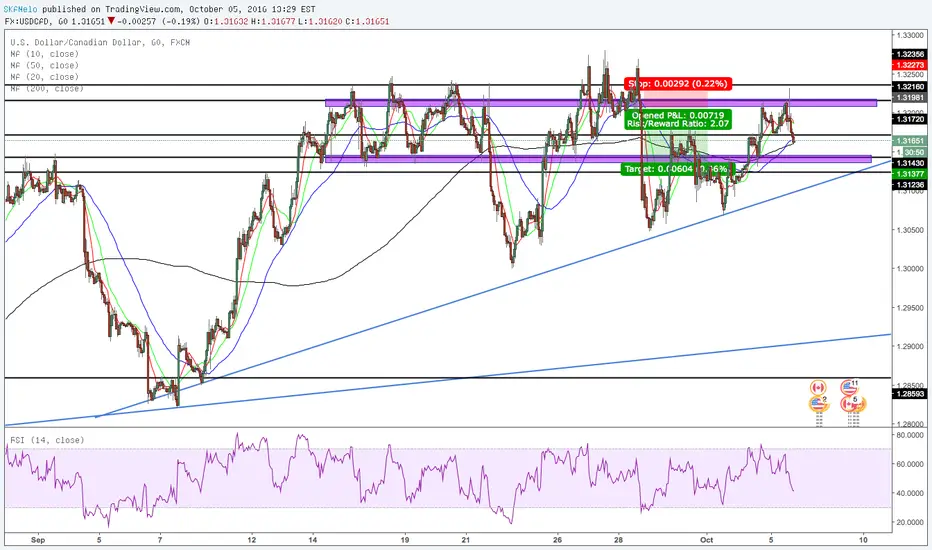The image size is (932, 550).
Task: Select the FX:USDCAD symbol label
Action: (x=27, y=21)
